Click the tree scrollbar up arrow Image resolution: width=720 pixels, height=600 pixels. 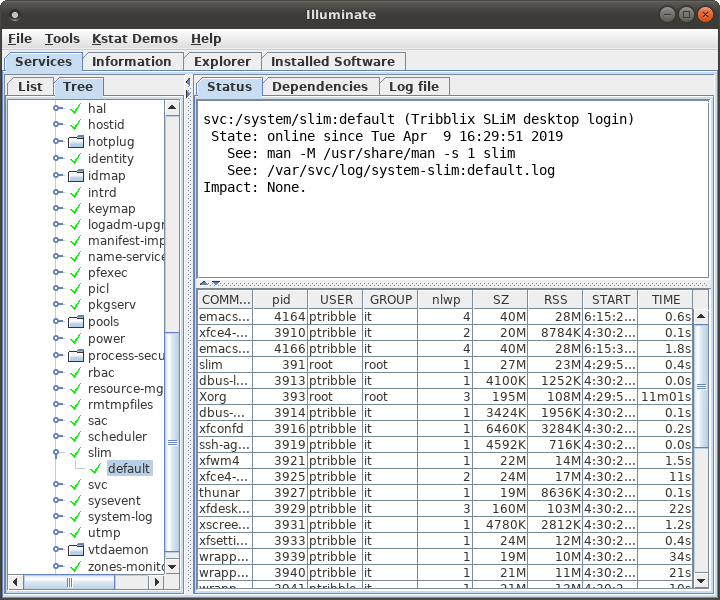[172, 108]
